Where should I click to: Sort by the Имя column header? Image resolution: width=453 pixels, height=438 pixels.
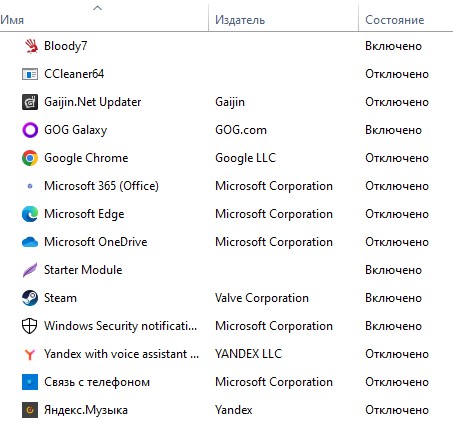click(12, 20)
